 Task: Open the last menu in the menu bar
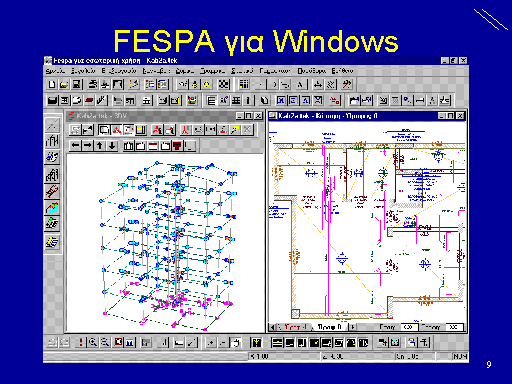pyautogui.click(x=342, y=71)
